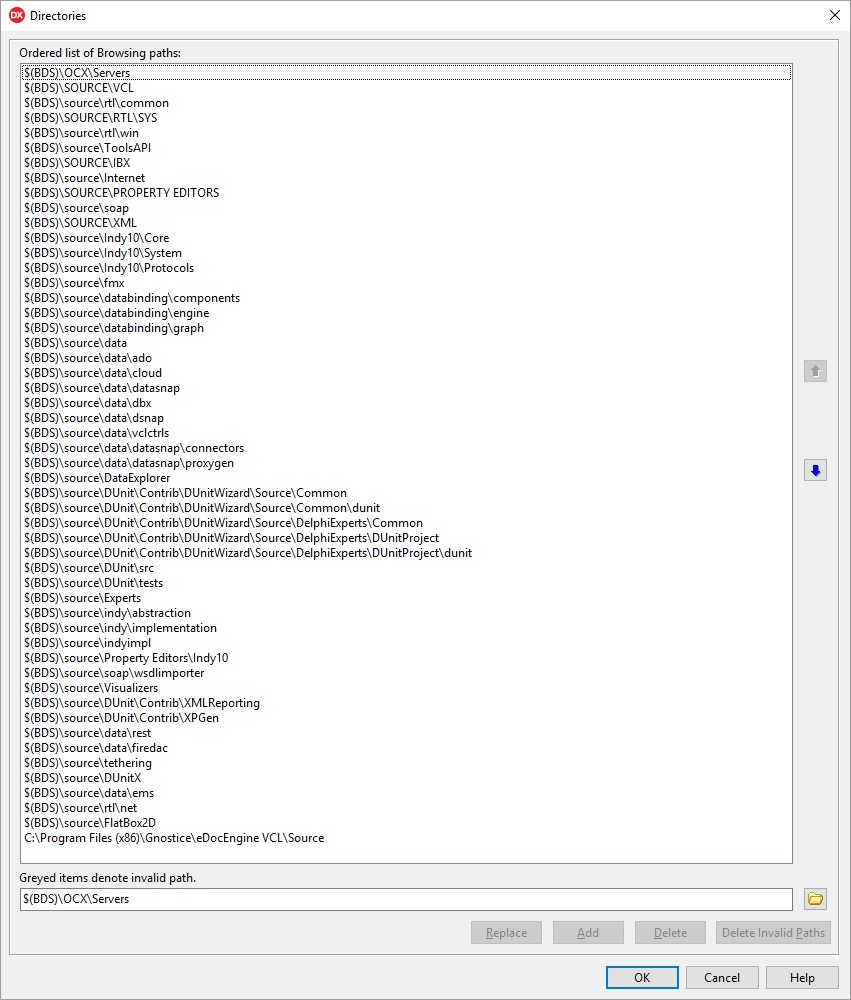Click the Cancel button
The image size is (851, 1000).
coord(722,978)
